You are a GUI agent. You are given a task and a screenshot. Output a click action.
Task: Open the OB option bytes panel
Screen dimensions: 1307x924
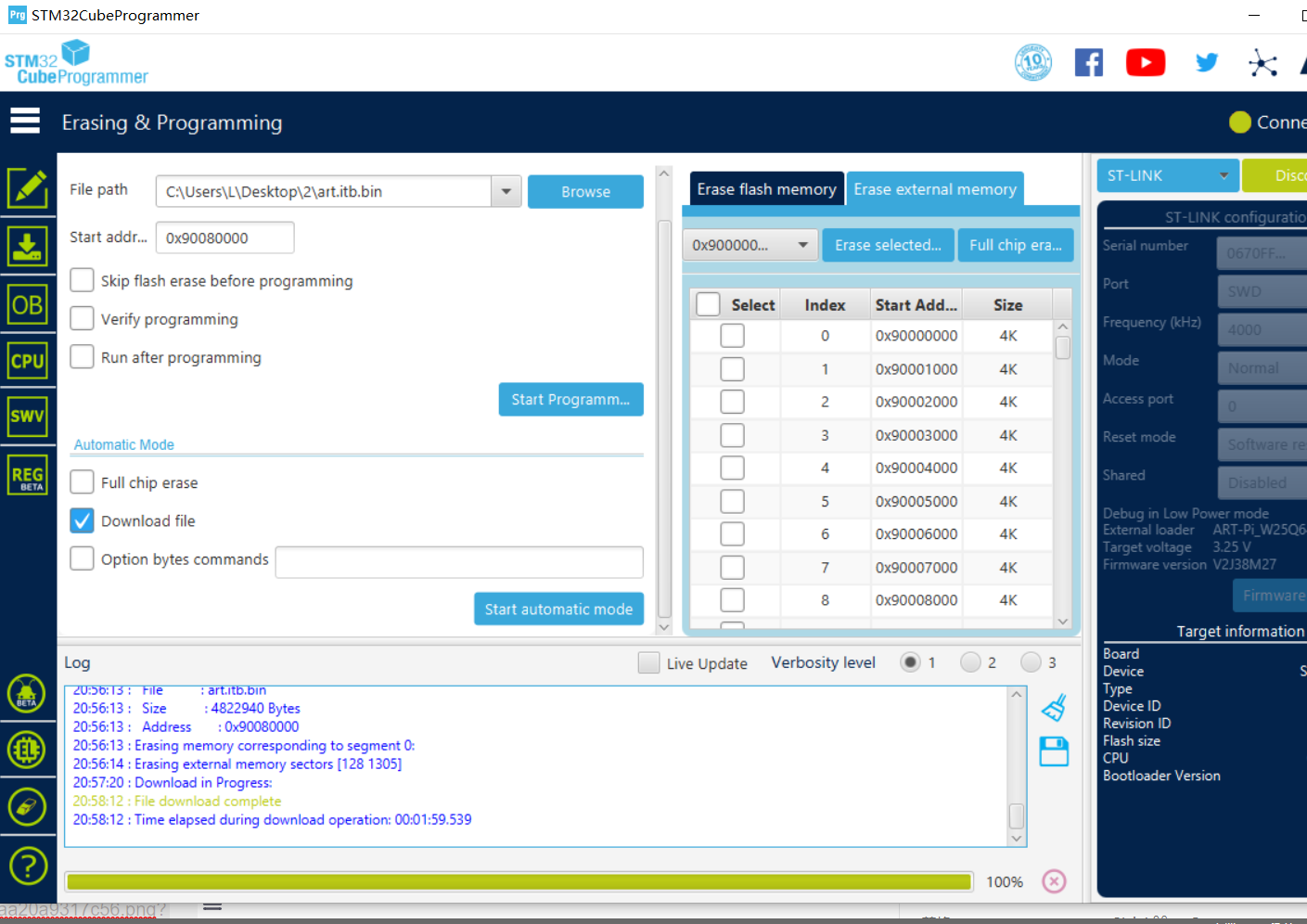[x=28, y=304]
